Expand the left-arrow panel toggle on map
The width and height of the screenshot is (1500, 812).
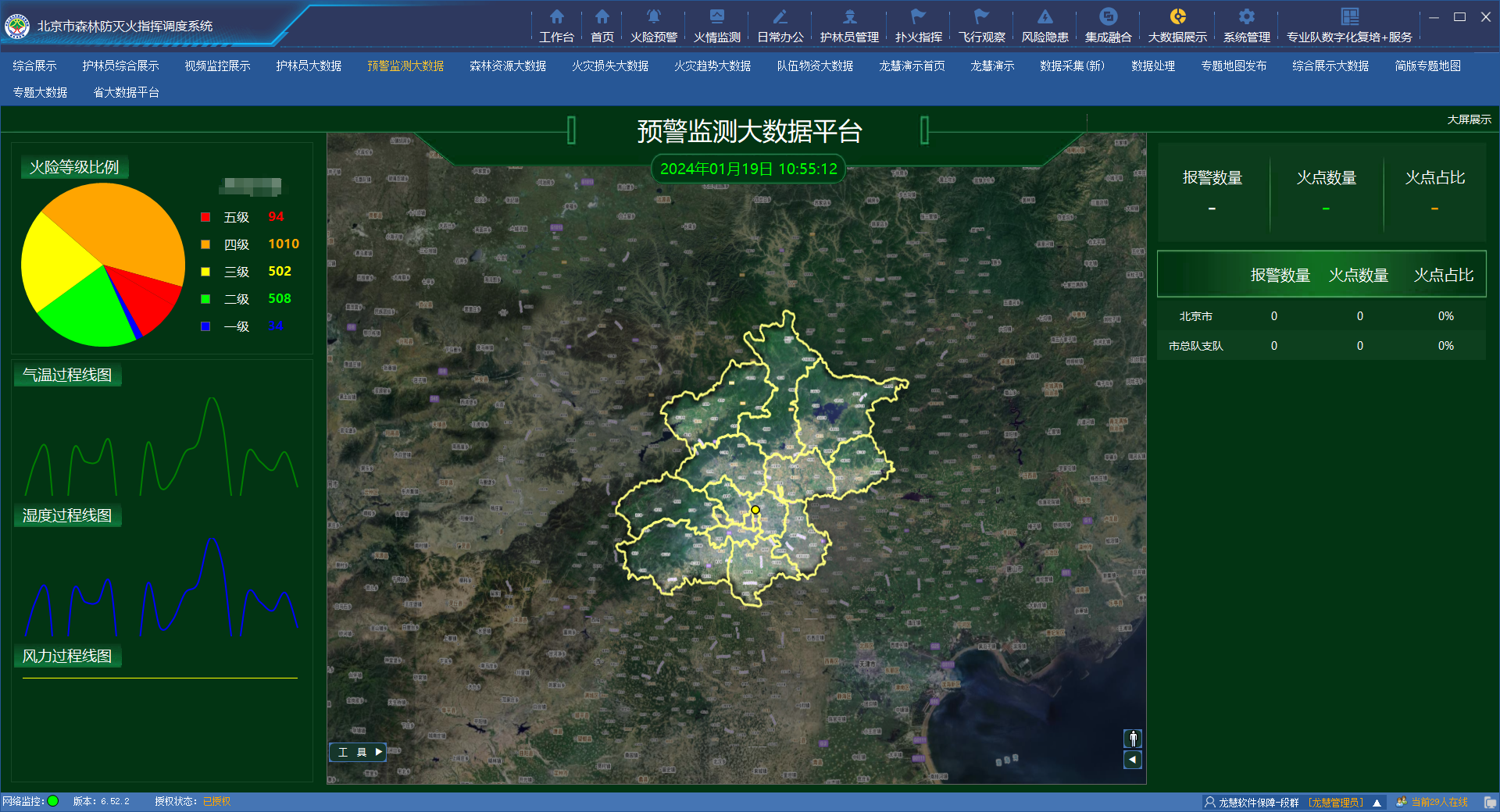1133,760
